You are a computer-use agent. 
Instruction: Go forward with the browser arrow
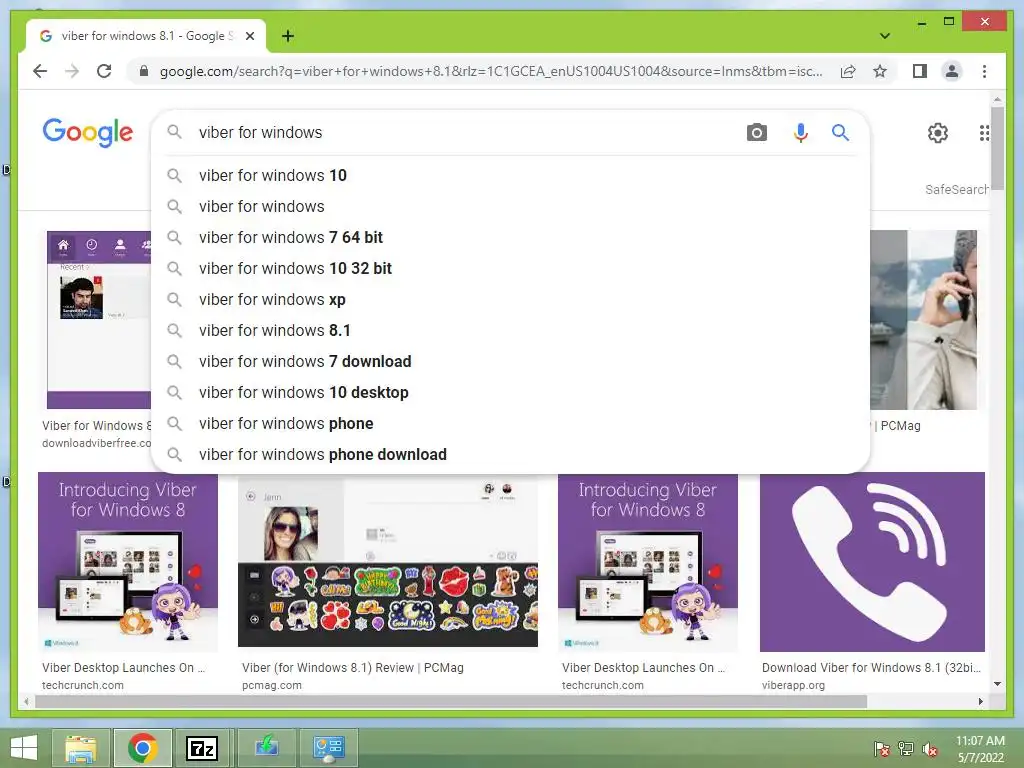(72, 71)
